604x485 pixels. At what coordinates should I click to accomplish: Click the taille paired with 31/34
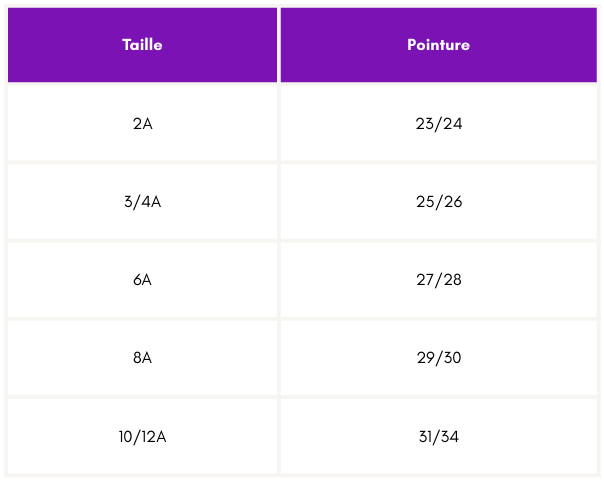tap(142, 436)
